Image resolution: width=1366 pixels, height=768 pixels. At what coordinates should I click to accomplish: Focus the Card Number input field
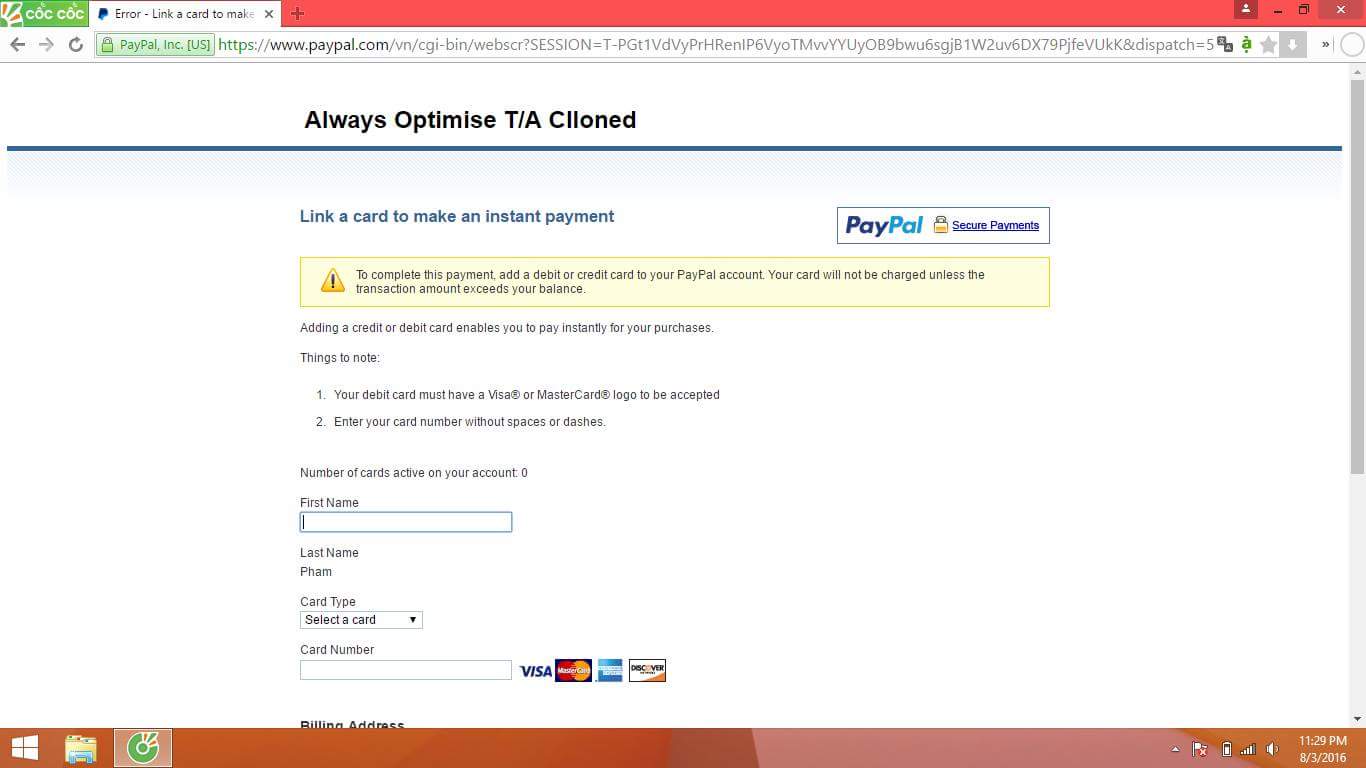coord(406,670)
